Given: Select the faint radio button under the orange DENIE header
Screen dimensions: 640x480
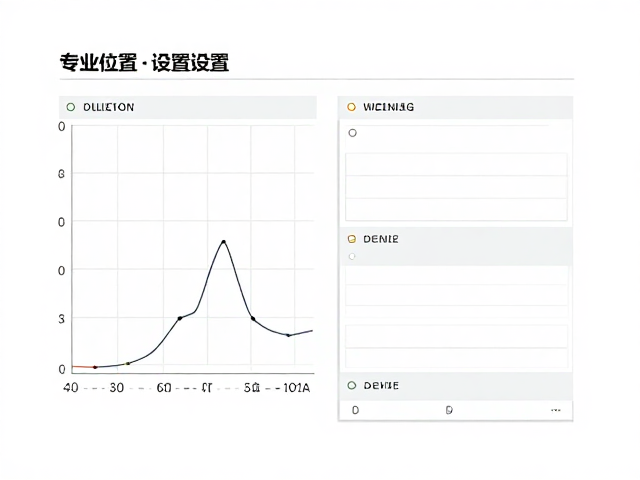Looking at the screenshot, I should point(352,256).
